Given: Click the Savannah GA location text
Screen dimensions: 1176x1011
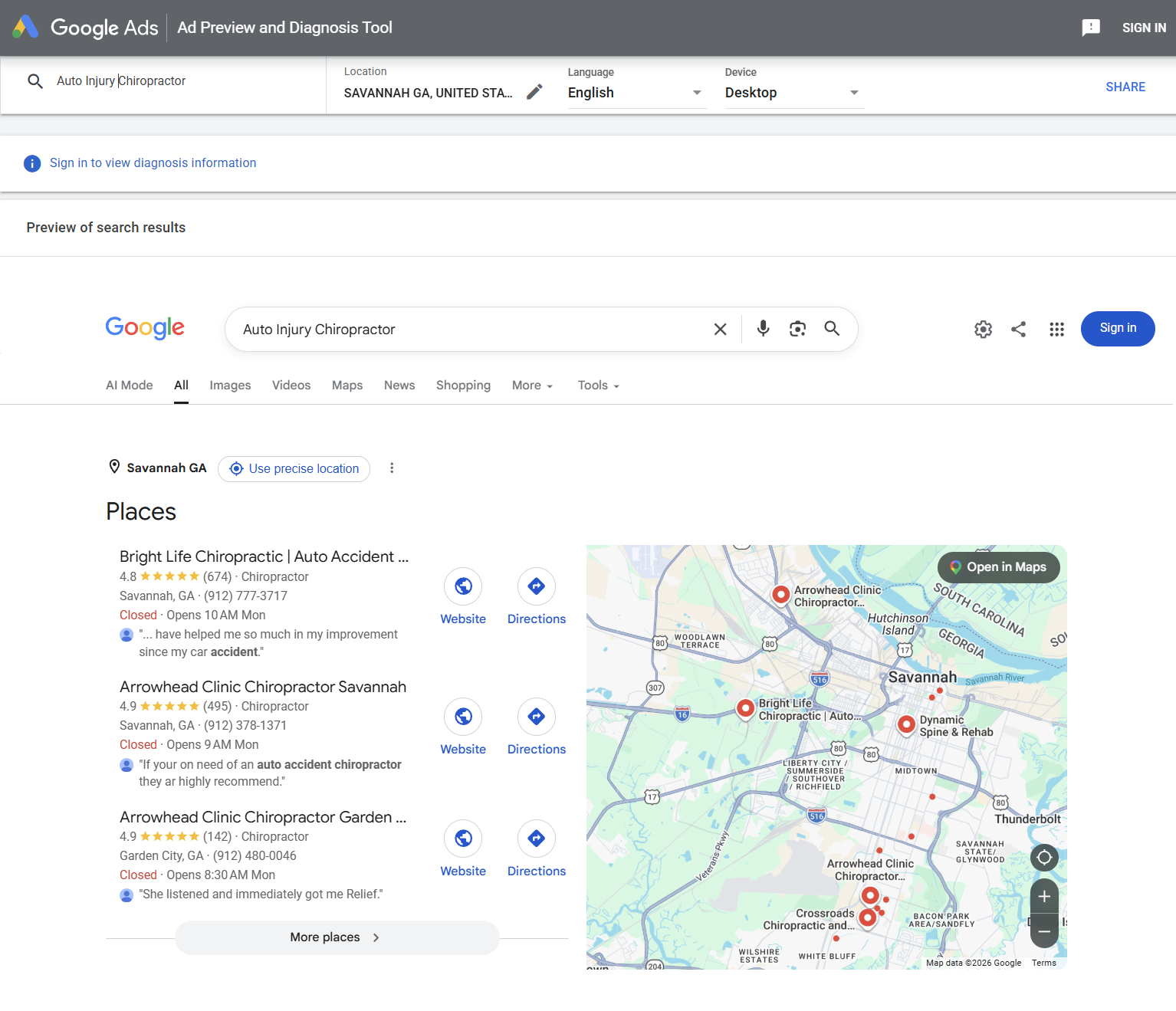Looking at the screenshot, I should (166, 468).
